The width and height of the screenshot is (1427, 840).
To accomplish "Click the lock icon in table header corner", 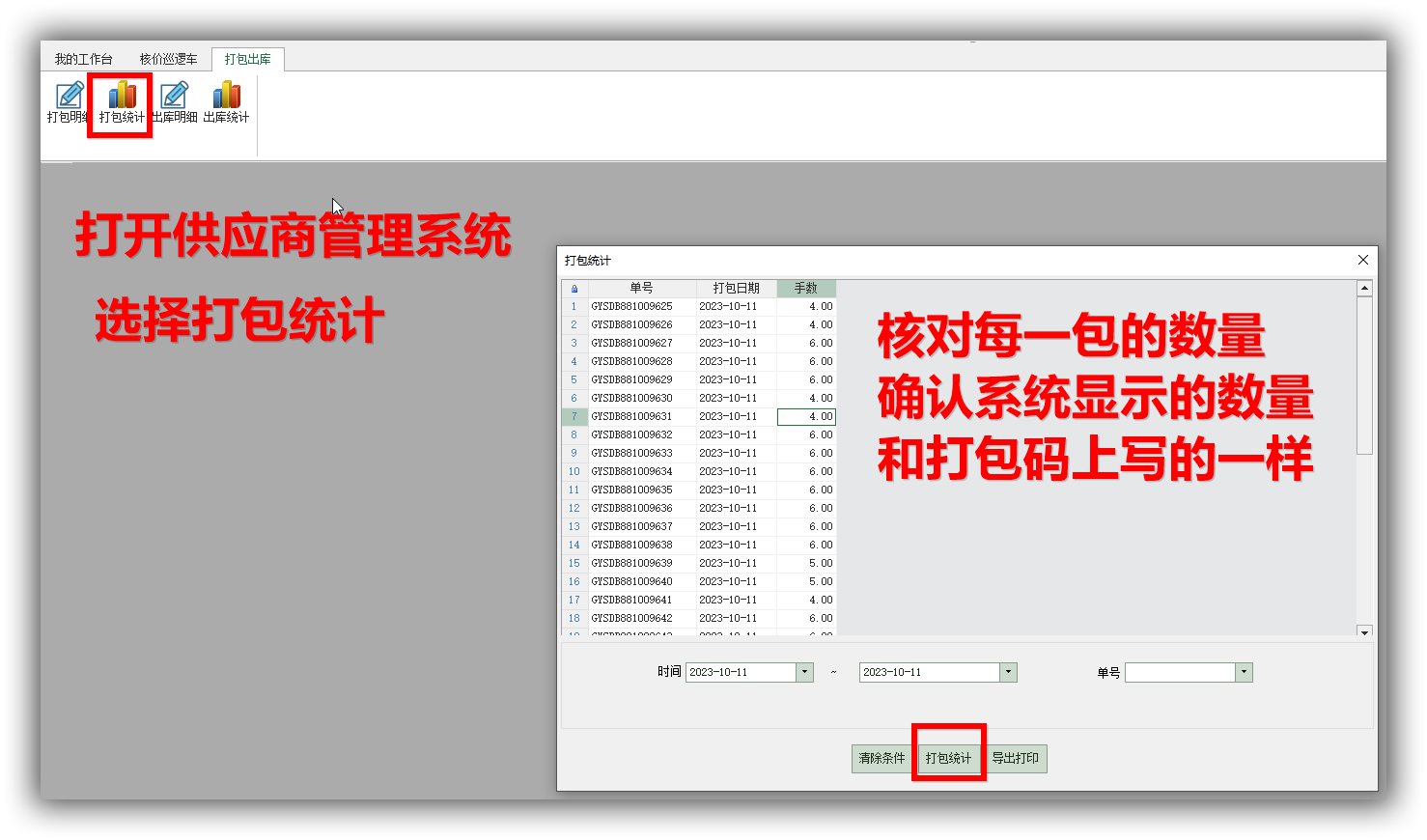I will tap(574, 289).
